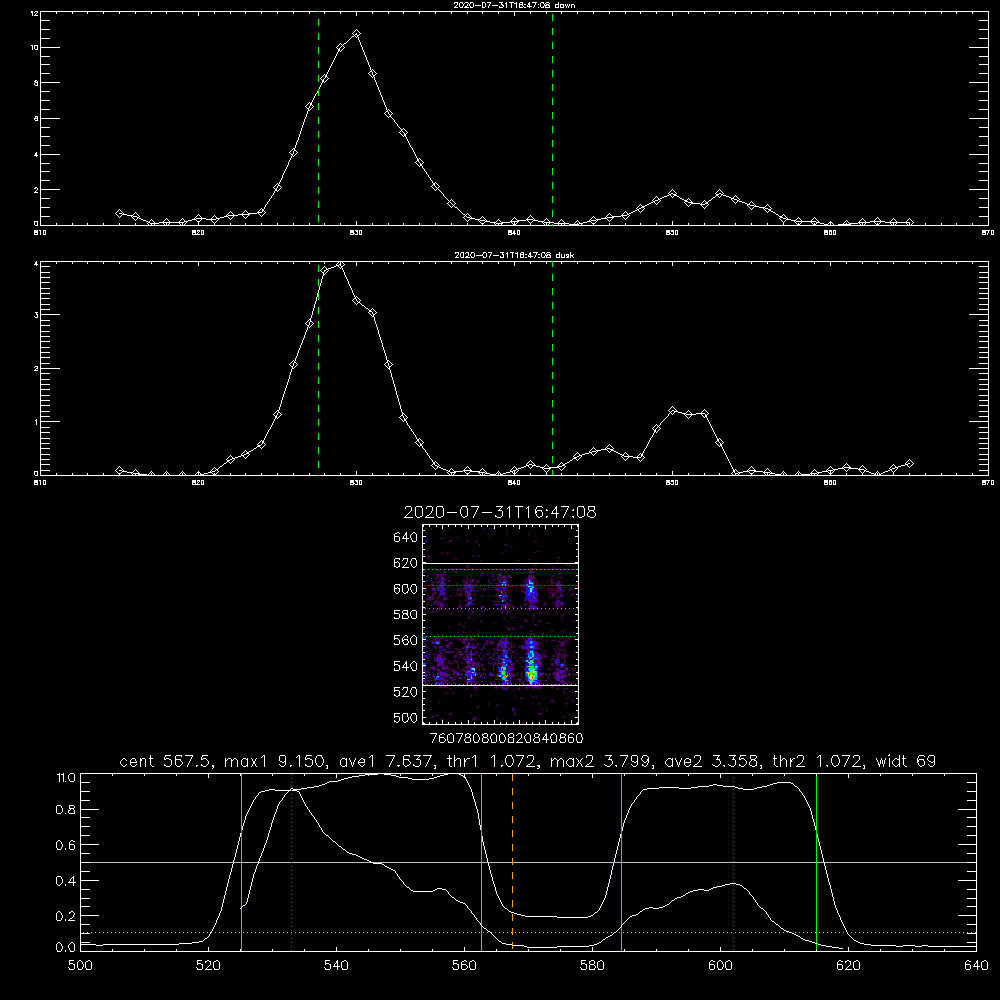Click the 'ave2 3.358' value in the stats line

click(x=711, y=761)
